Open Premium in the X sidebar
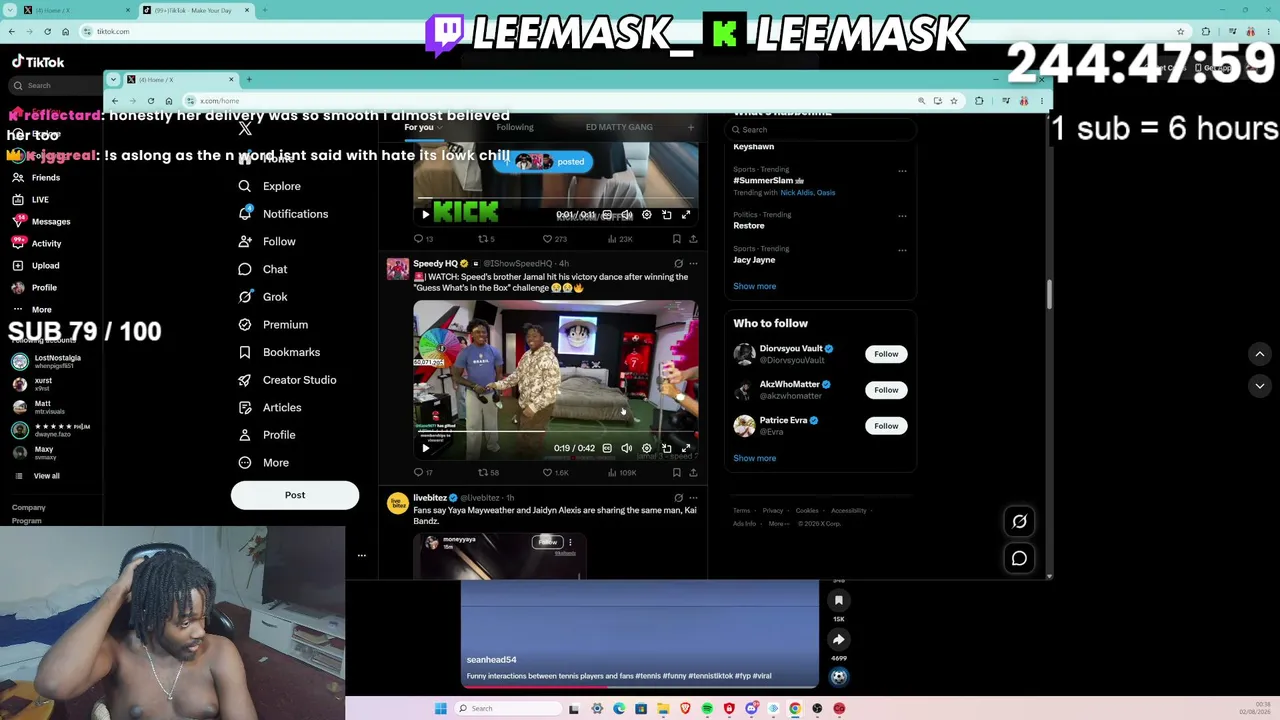The width and height of the screenshot is (1280, 720). coord(273,325)
